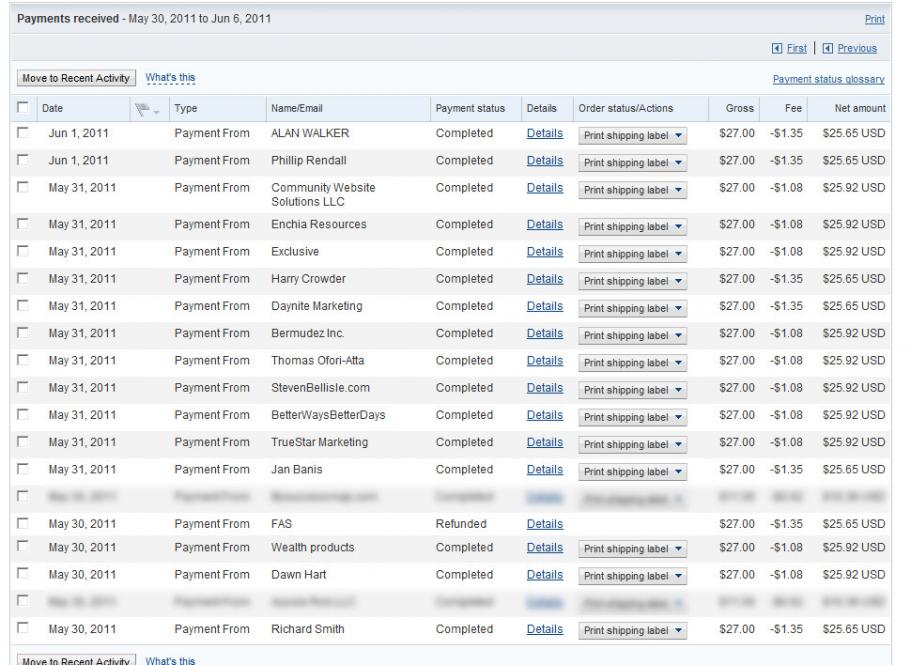Image resolution: width=911 pixels, height=665 pixels.
Task: Open Details link for Daynite Marketing
Action: tap(544, 306)
